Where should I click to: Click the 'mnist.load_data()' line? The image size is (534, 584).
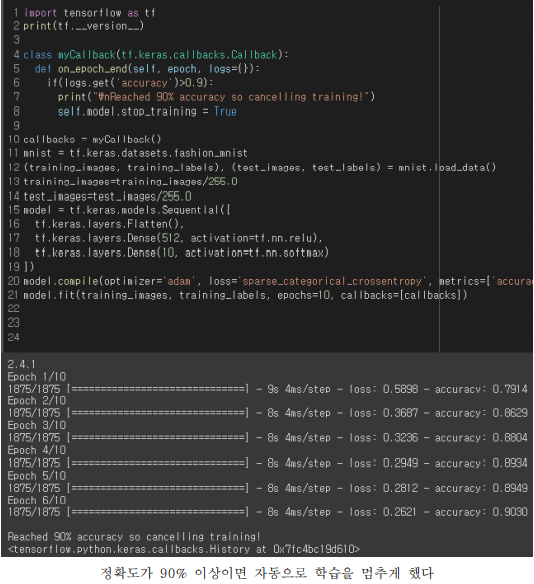(260, 168)
